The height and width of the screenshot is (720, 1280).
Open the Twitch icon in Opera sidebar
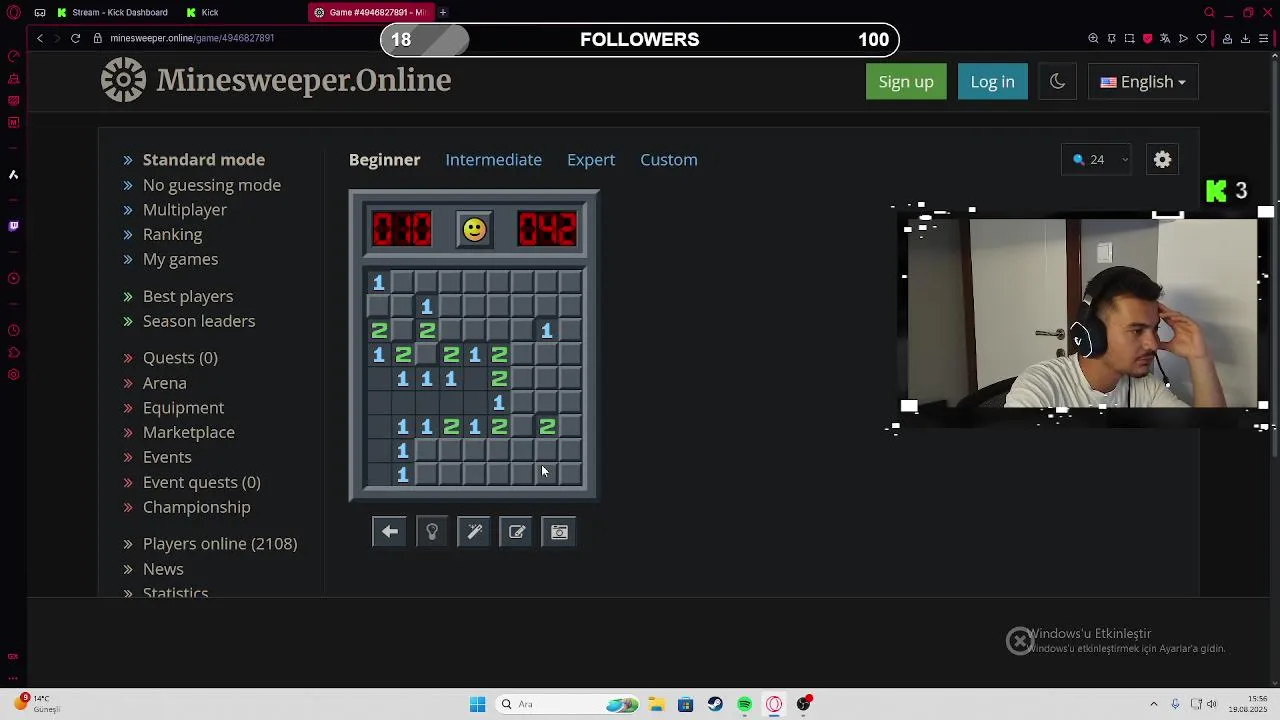tap(13, 226)
